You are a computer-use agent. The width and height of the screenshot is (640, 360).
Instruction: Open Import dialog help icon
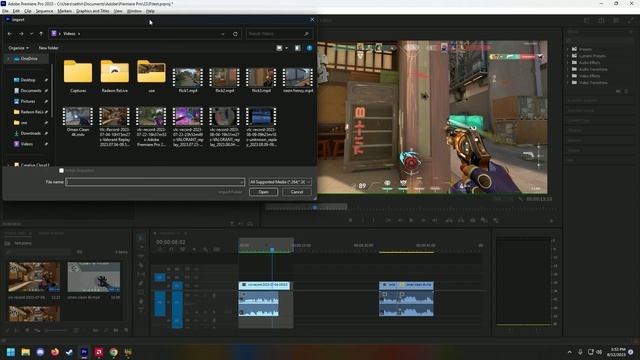pos(309,48)
